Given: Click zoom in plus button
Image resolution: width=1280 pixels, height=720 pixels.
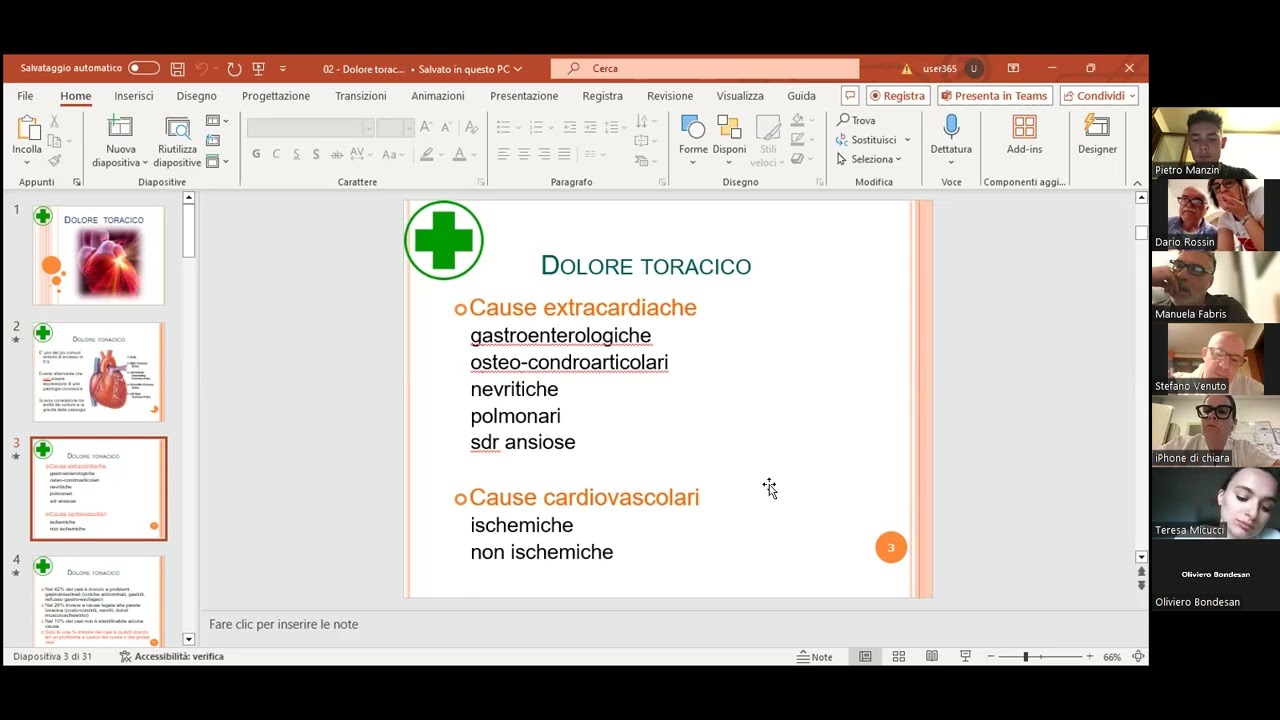Looking at the screenshot, I should 1089,657.
